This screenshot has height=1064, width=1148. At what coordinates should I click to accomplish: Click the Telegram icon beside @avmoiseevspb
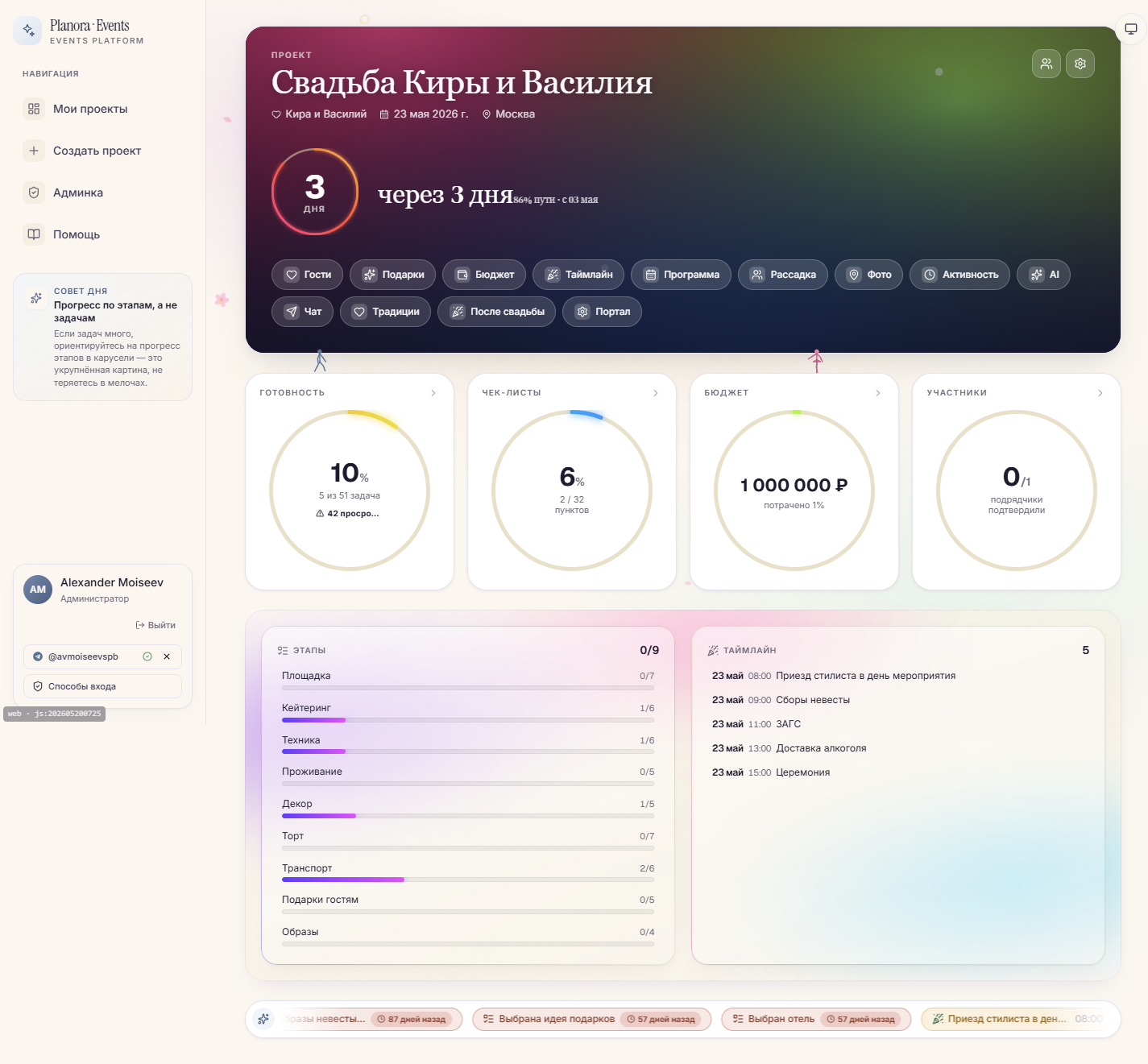(38, 656)
